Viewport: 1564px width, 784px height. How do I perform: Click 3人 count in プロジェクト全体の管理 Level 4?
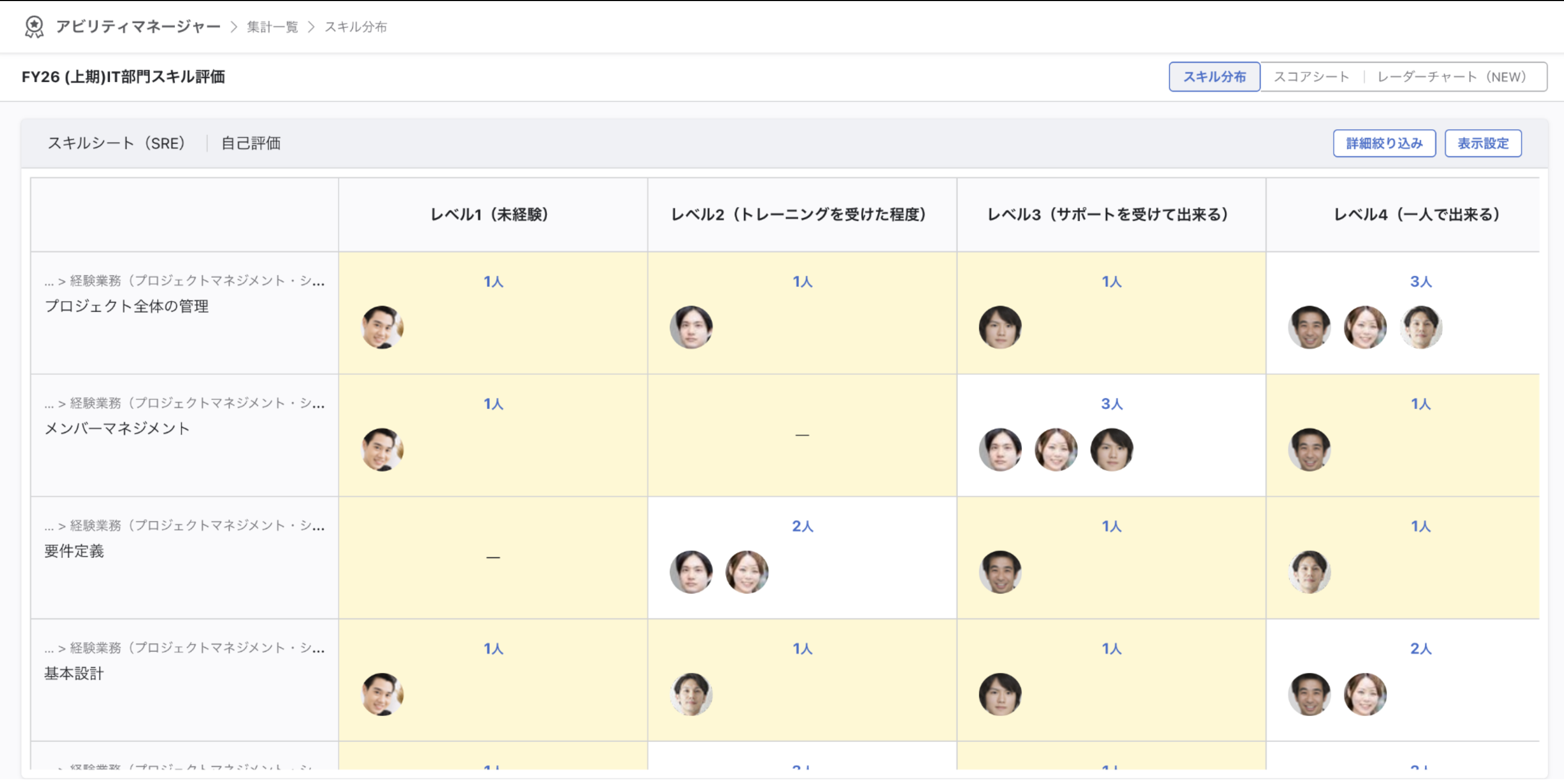click(1421, 281)
